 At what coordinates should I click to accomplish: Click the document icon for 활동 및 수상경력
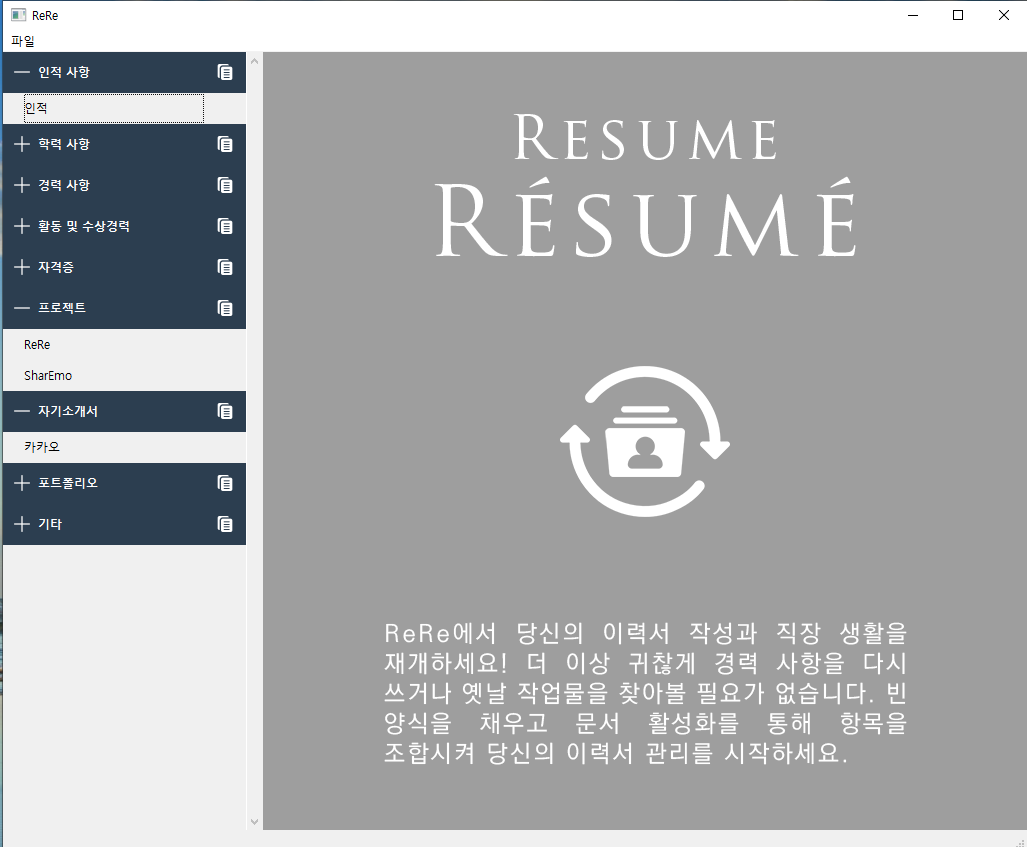point(225,226)
